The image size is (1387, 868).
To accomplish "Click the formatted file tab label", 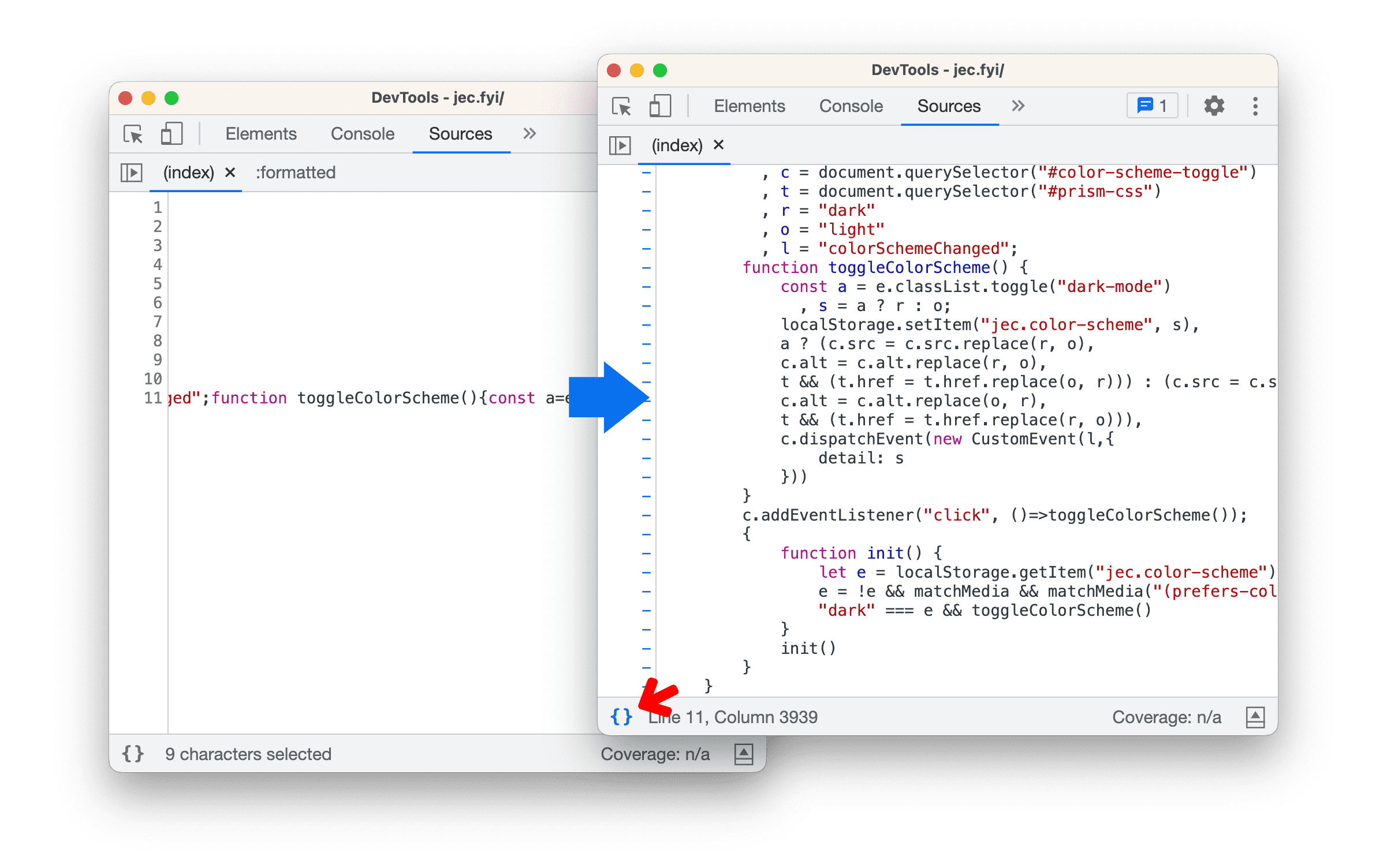I will [x=293, y=172].
